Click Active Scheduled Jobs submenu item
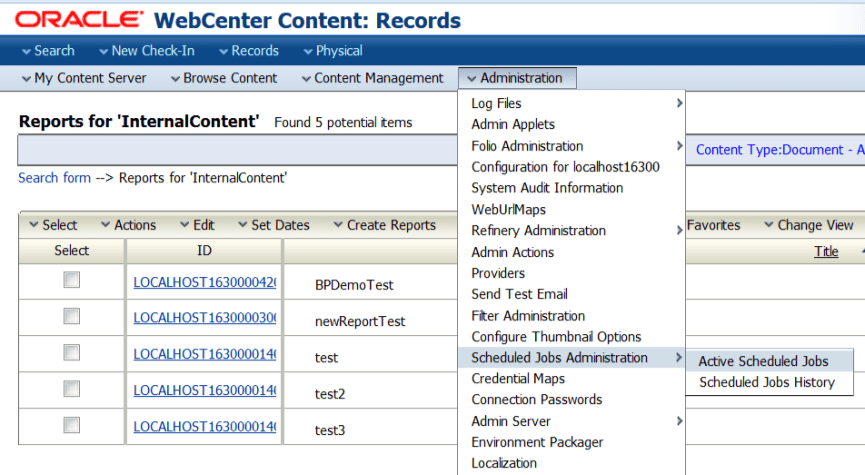This screenshot has width=865, height=475. click(770, 361)
